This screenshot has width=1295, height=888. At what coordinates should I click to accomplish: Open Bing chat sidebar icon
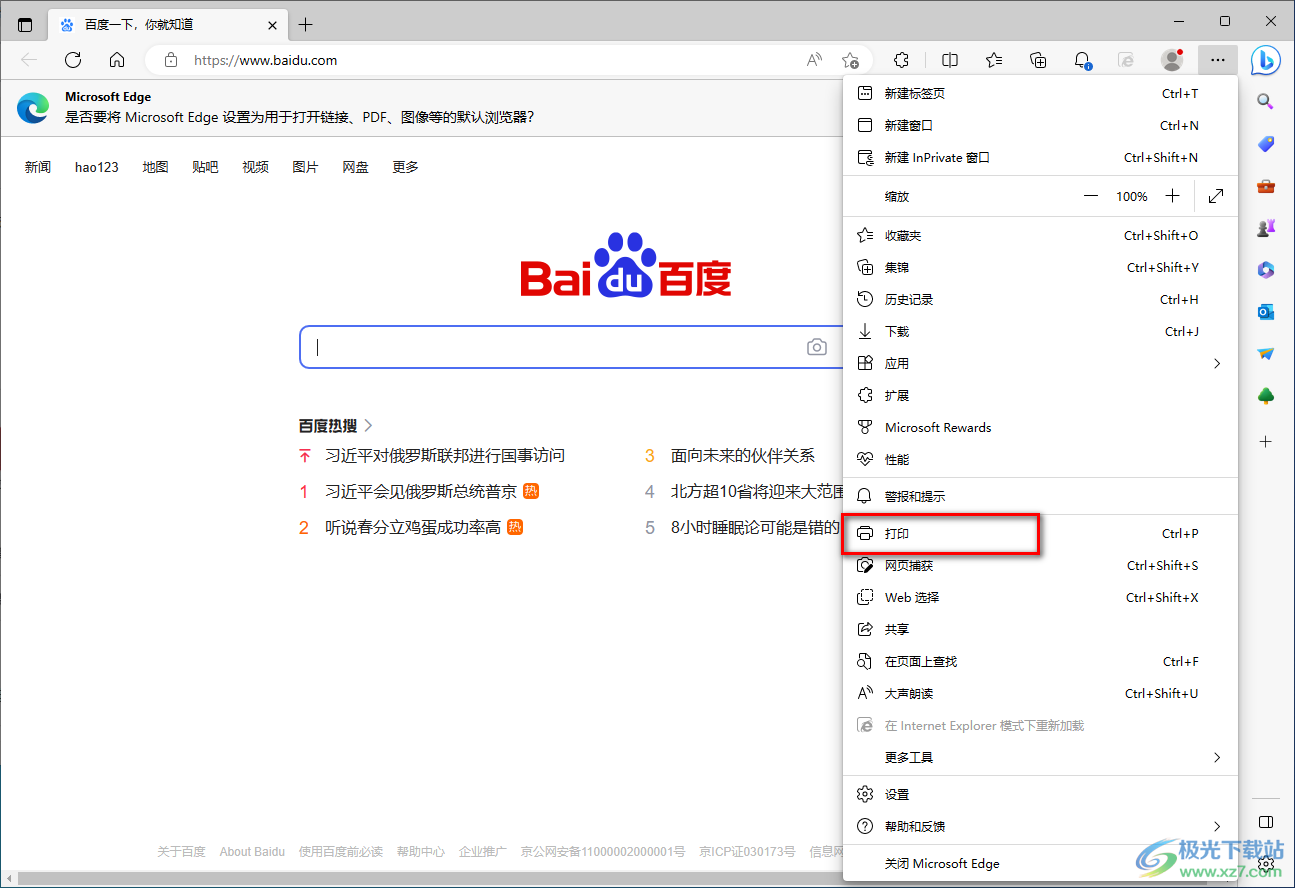(x=1265, y=60)
